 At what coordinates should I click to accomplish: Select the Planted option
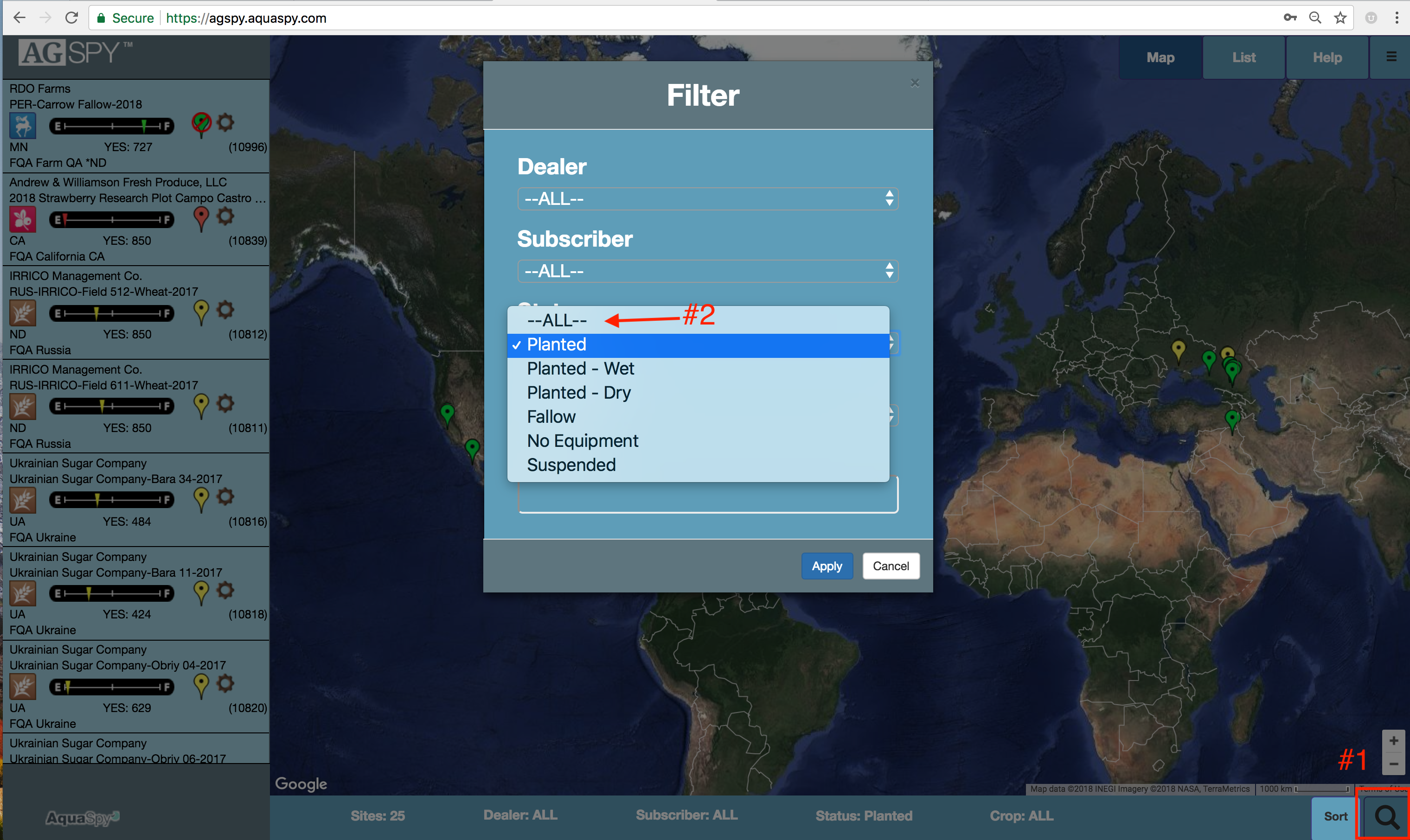698,345
